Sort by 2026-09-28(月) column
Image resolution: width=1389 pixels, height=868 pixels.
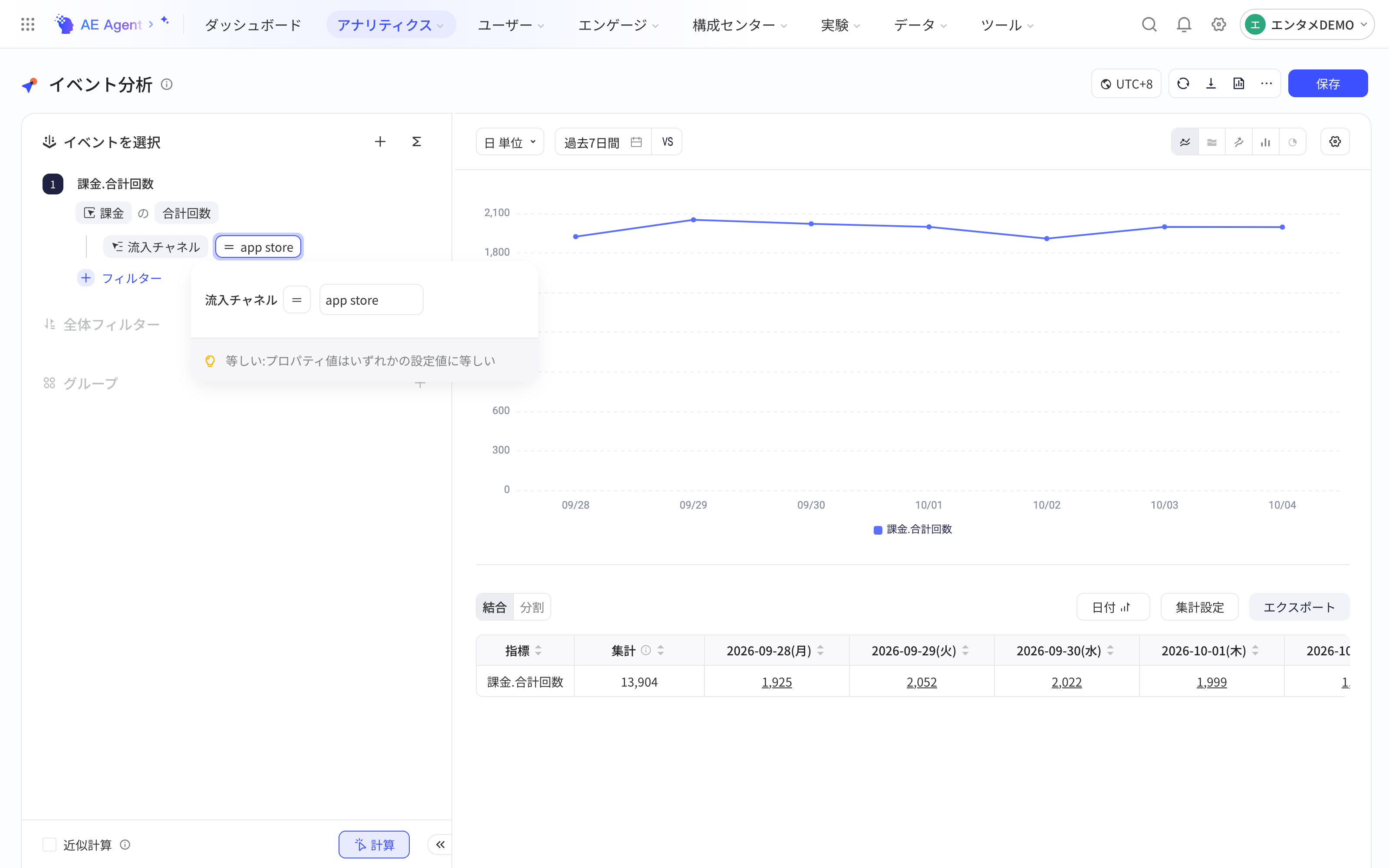click(x=820, y=651)
